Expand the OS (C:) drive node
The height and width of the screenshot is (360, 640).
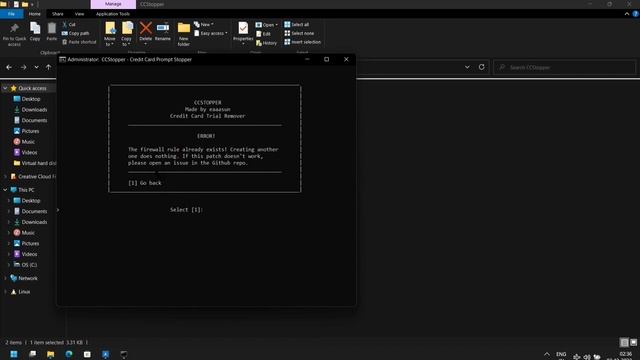(x=9, y=265)
